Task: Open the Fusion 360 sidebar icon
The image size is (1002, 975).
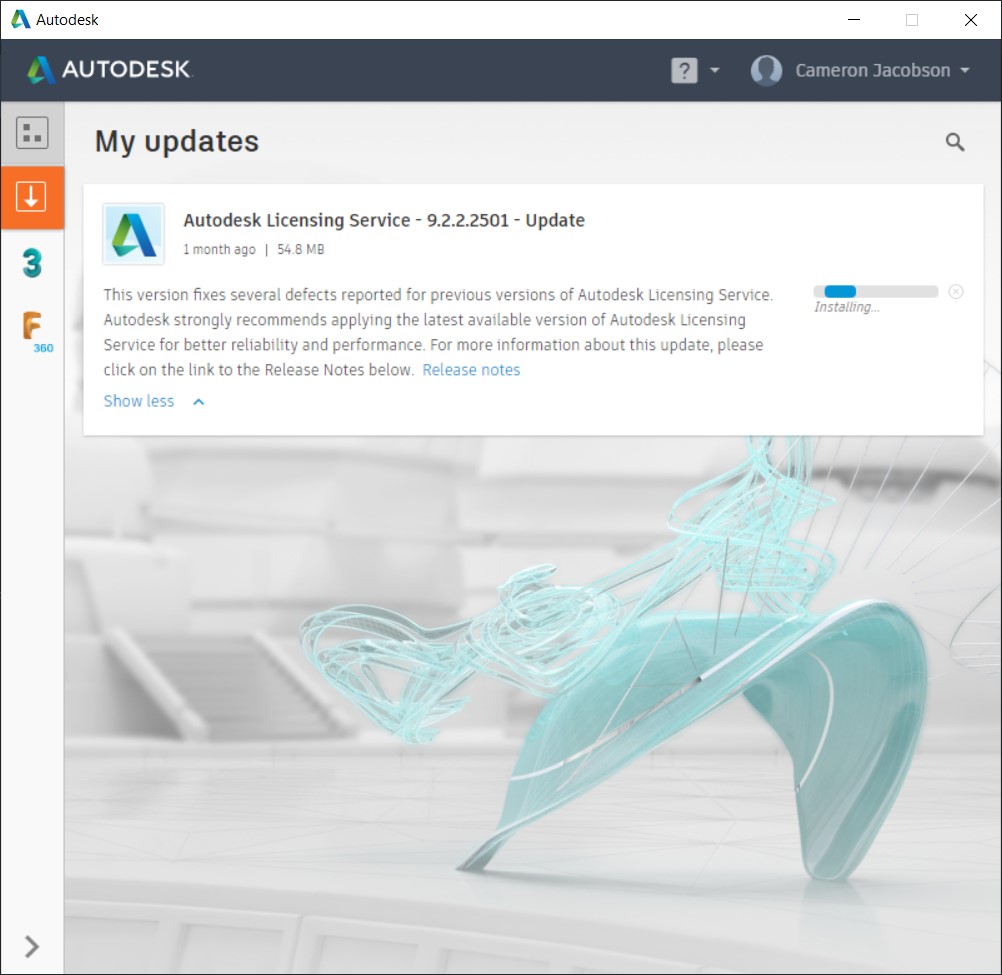Action: click(x=36, y=331)
